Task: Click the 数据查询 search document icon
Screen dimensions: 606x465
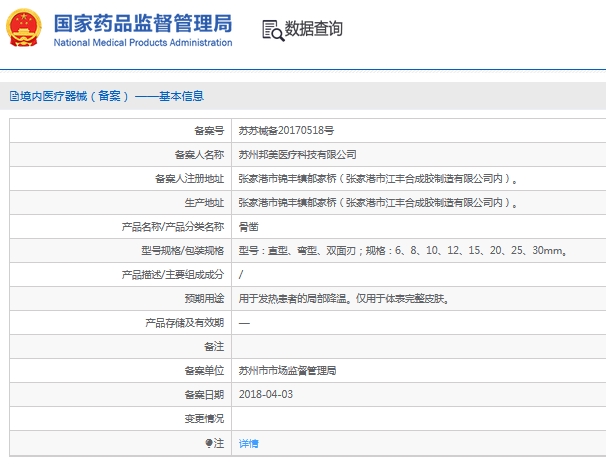Action: point(273,30)
